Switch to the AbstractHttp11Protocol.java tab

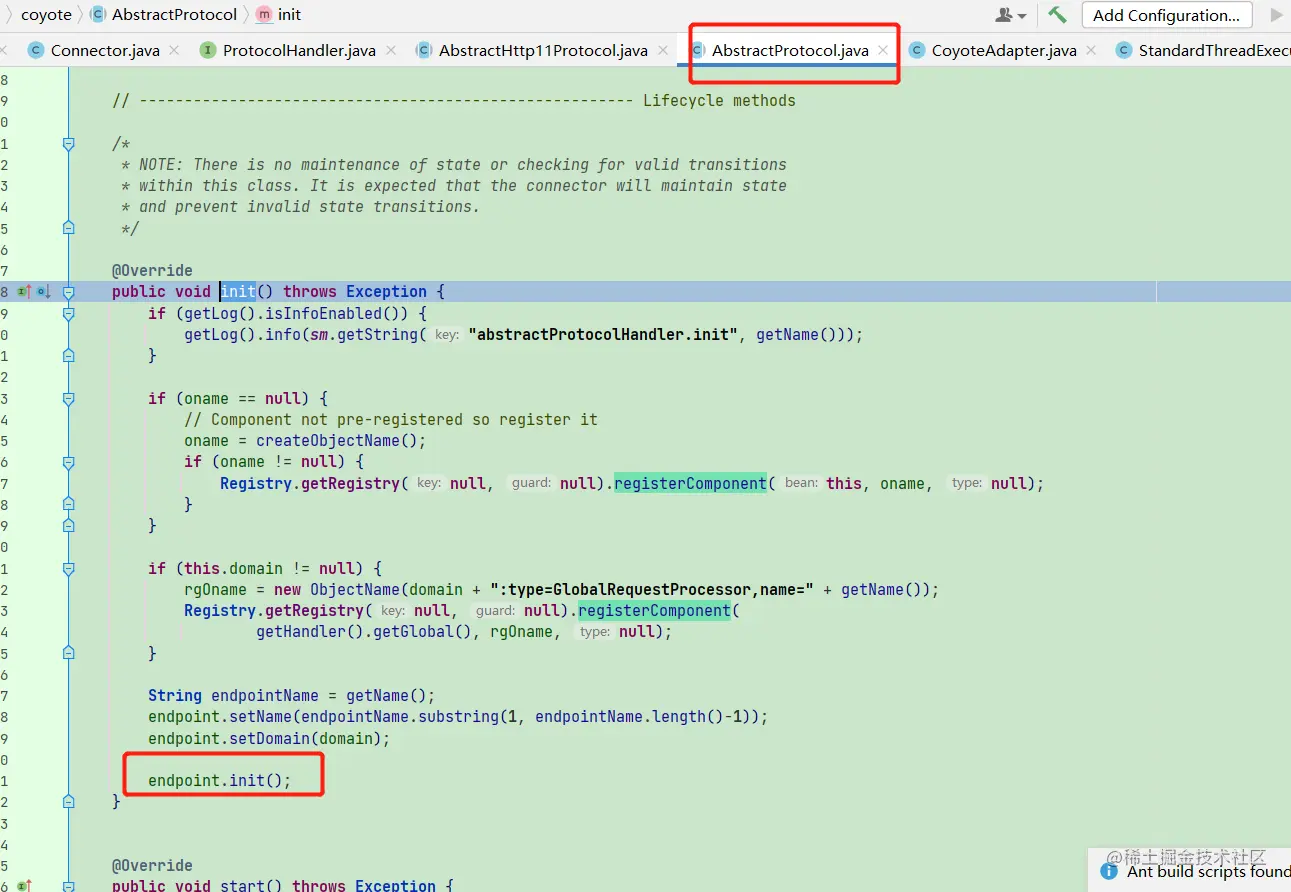pos(543,50)
